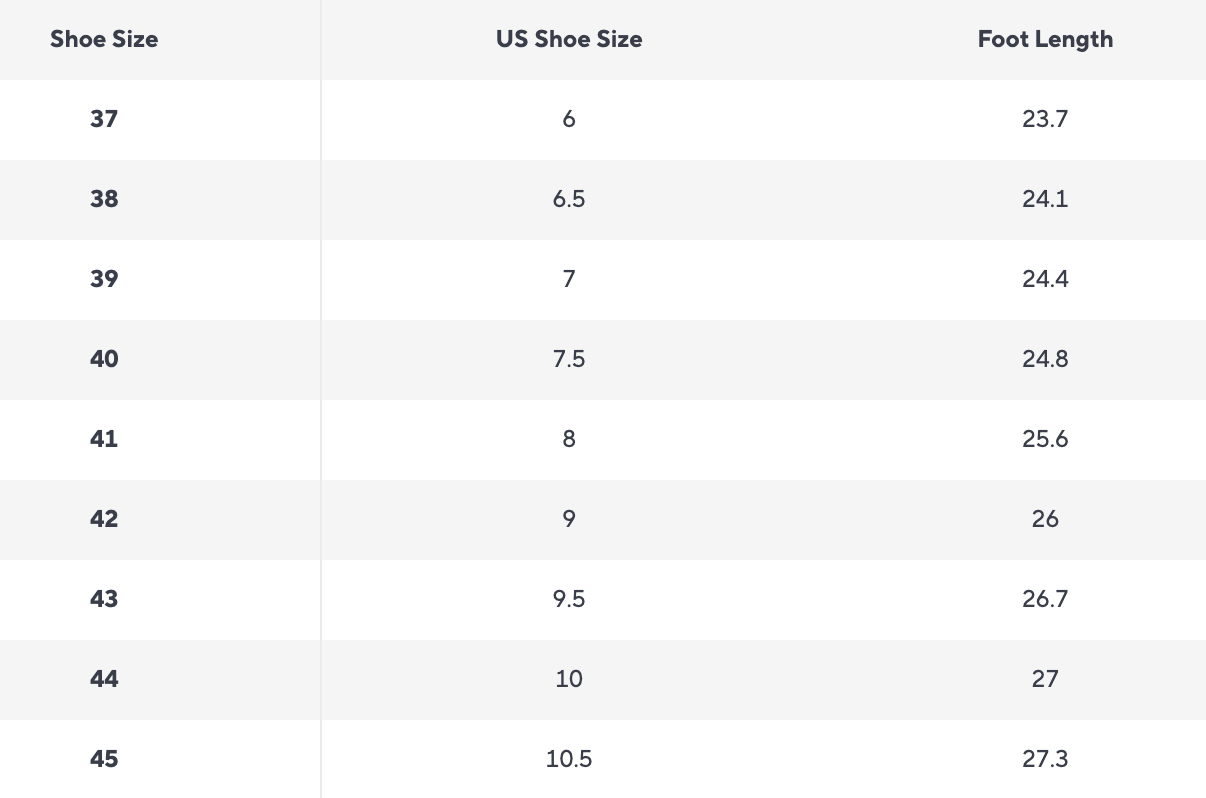Click the Foot Length column header
Image resolution: width=1206 pixels, height=798 pixels.
1045,39
